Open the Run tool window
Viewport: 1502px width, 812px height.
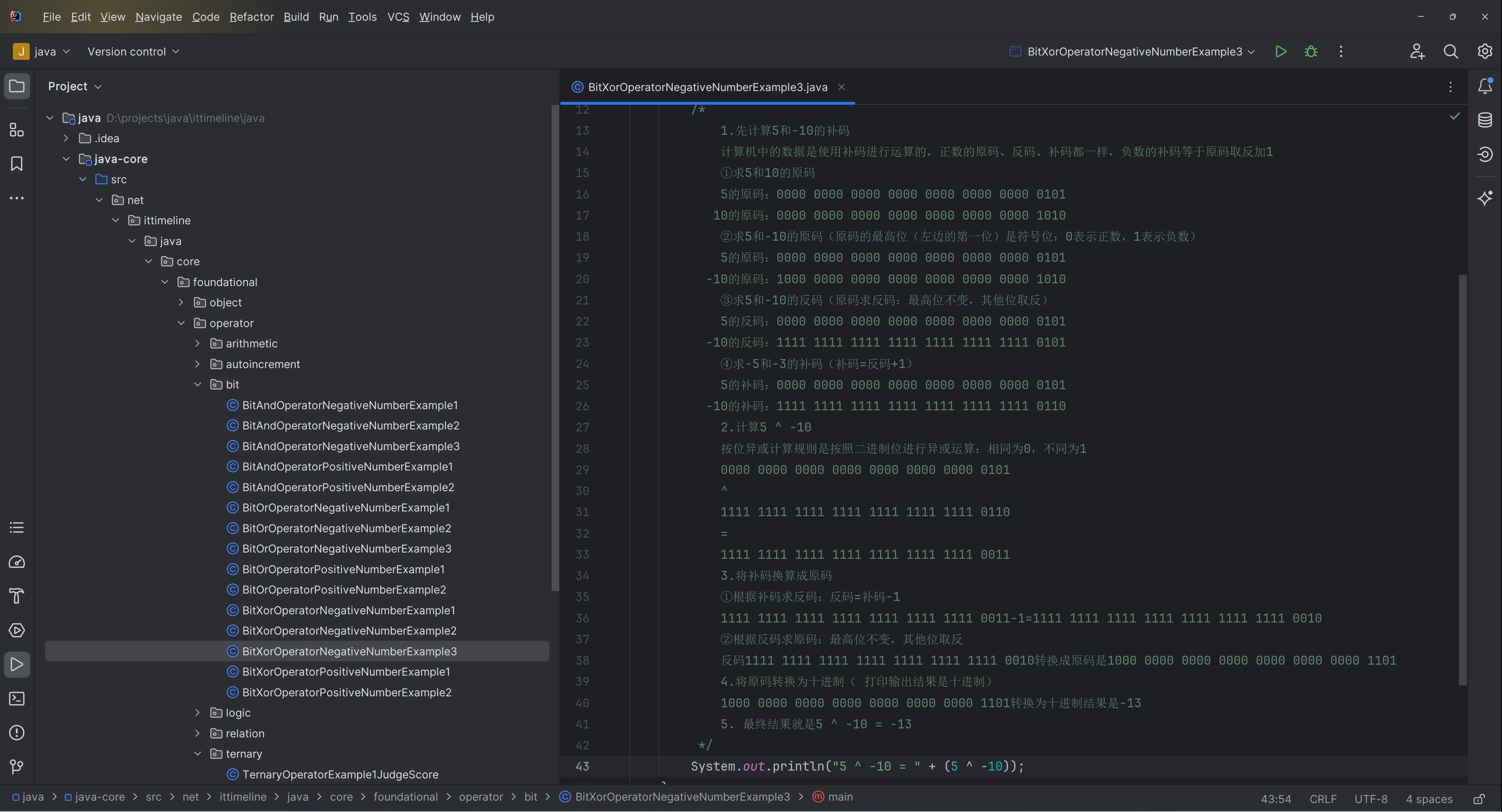pos(17,665)
